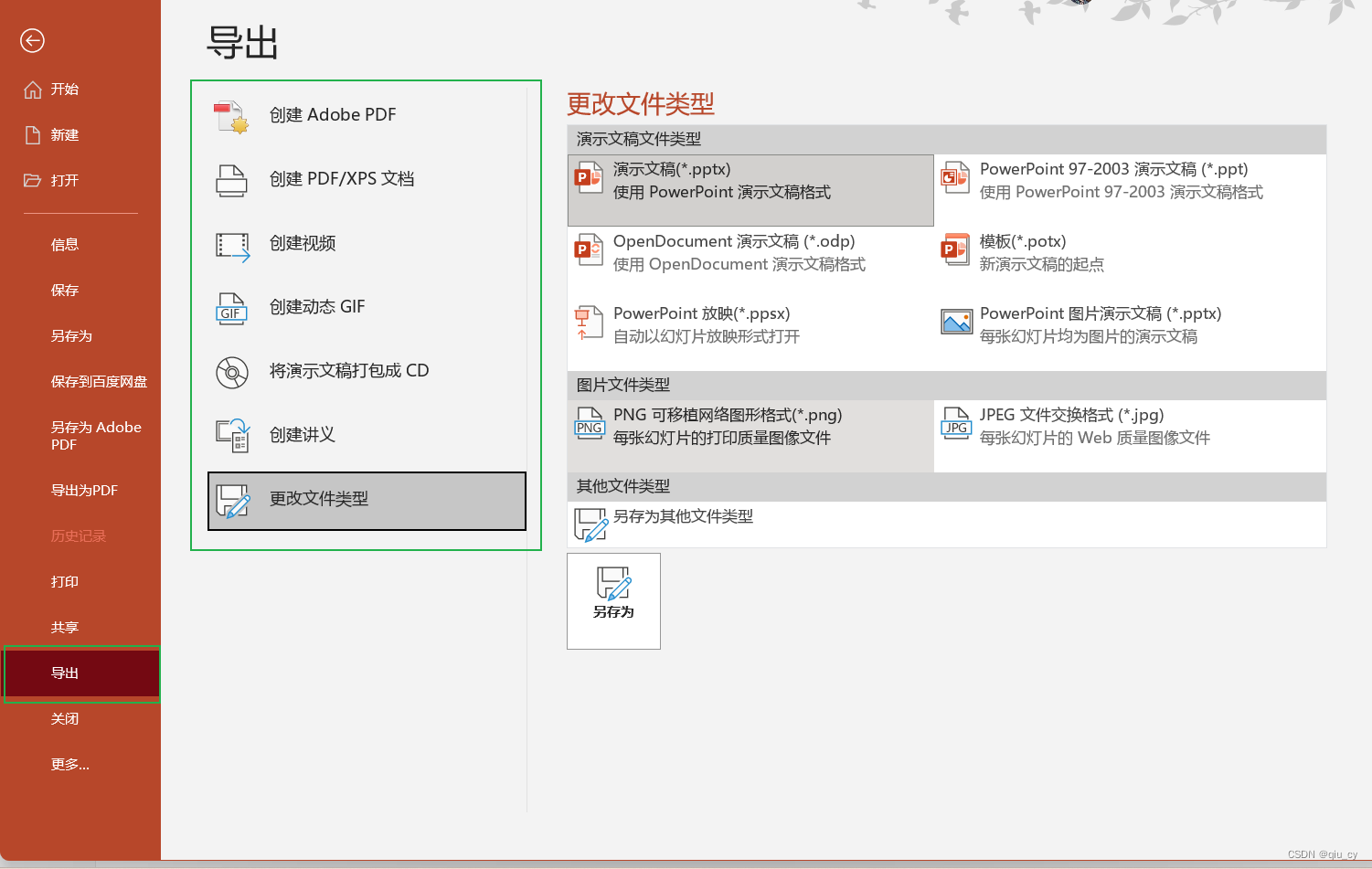The width and height of the screenshot is (1372, 869).
Task: Select 打开 text in the sidebar
Action: point(65,181)
